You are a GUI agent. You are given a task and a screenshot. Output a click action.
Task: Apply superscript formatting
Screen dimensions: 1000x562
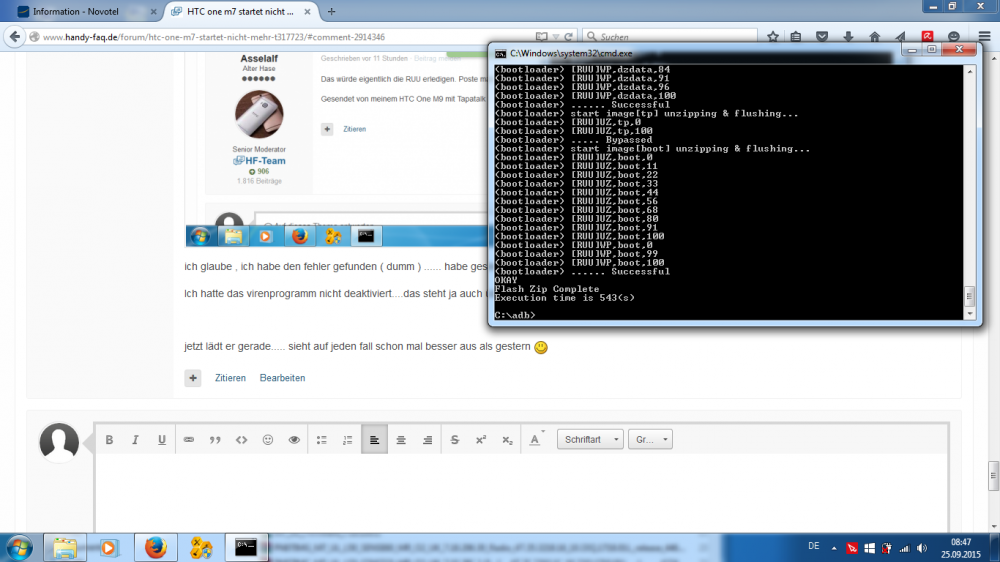(x=480, y=439)
